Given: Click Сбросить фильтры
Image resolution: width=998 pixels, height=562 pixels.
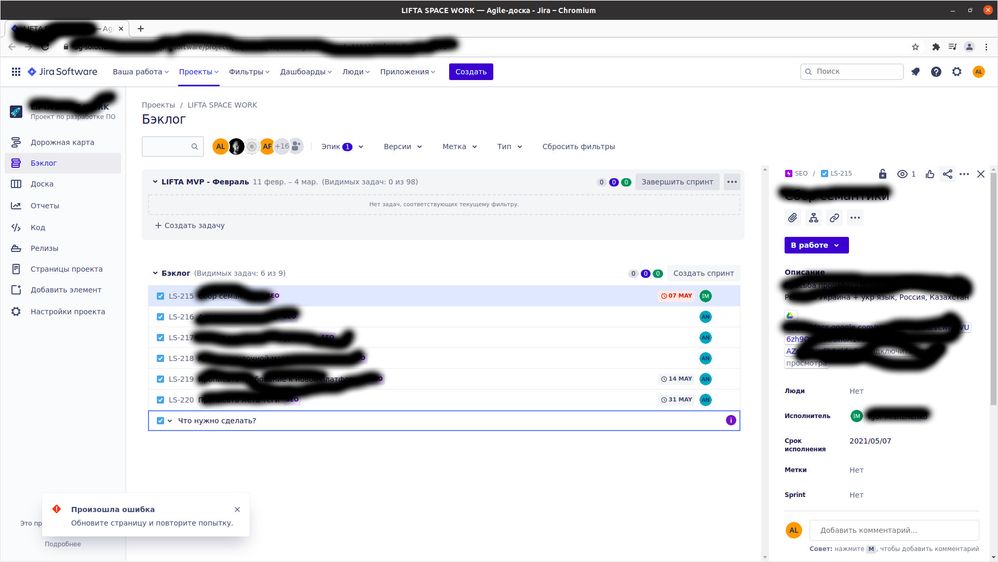Looking at the screenshot, I should pyautogui.click(x=579, y=146).
